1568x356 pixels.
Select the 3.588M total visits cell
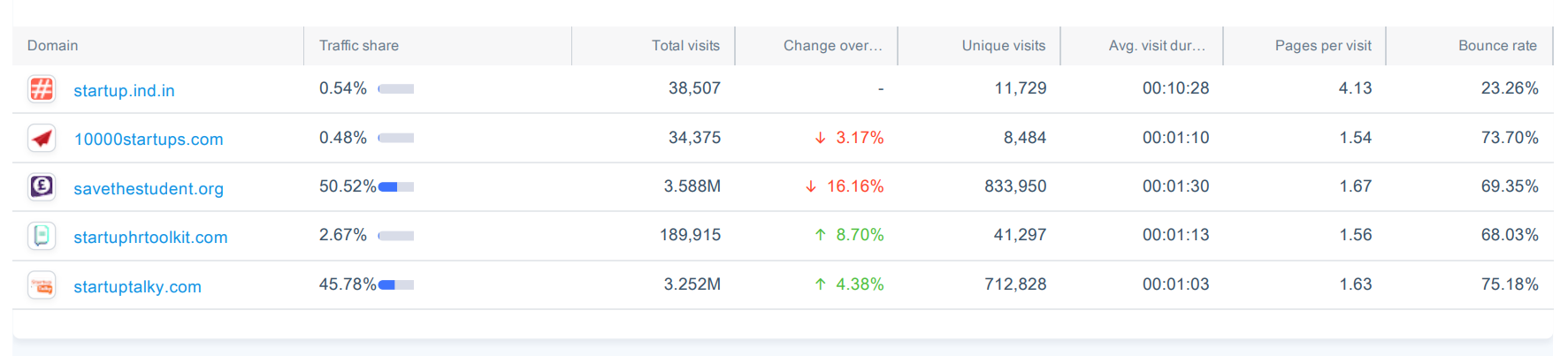[x=692, y=186]
